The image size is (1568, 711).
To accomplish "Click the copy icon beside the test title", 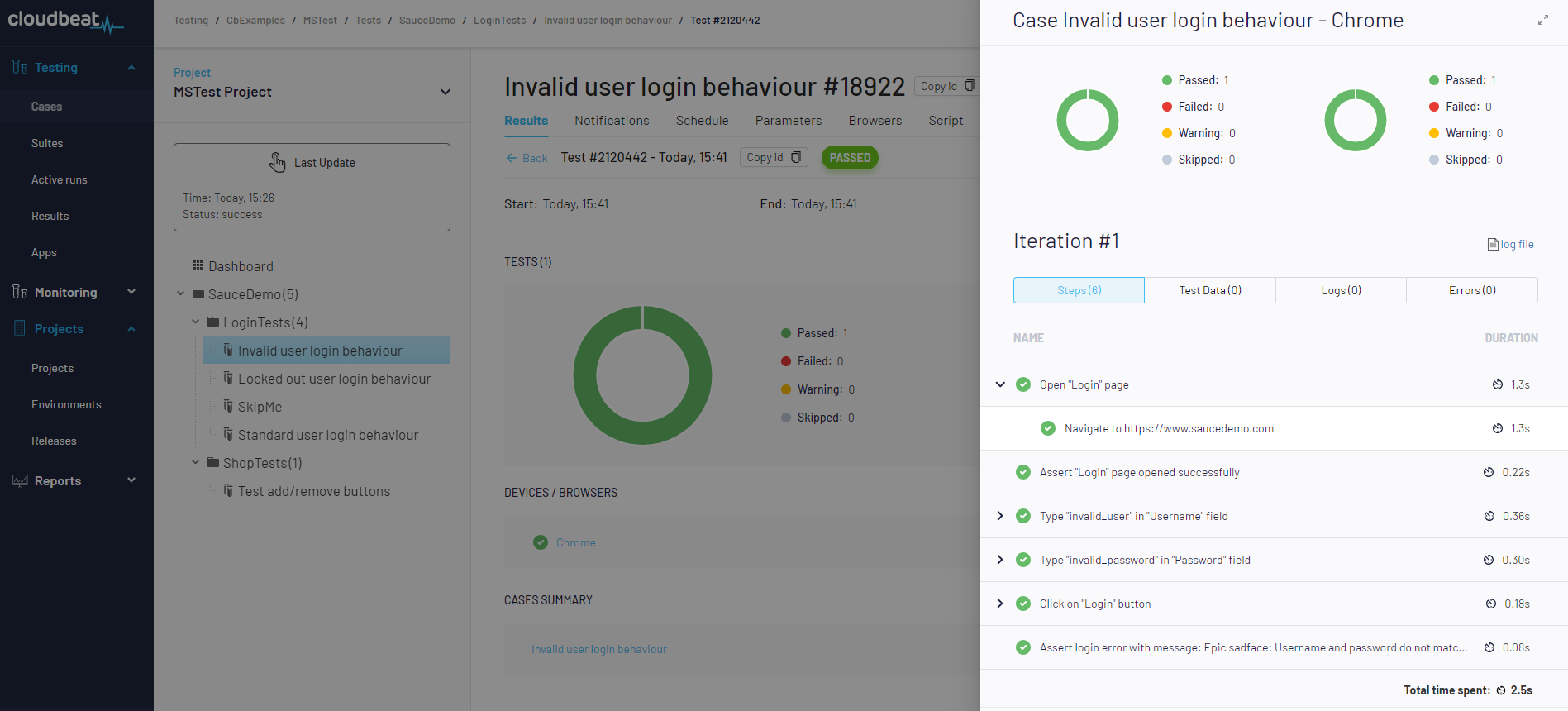I will click(x=970, y=86).
